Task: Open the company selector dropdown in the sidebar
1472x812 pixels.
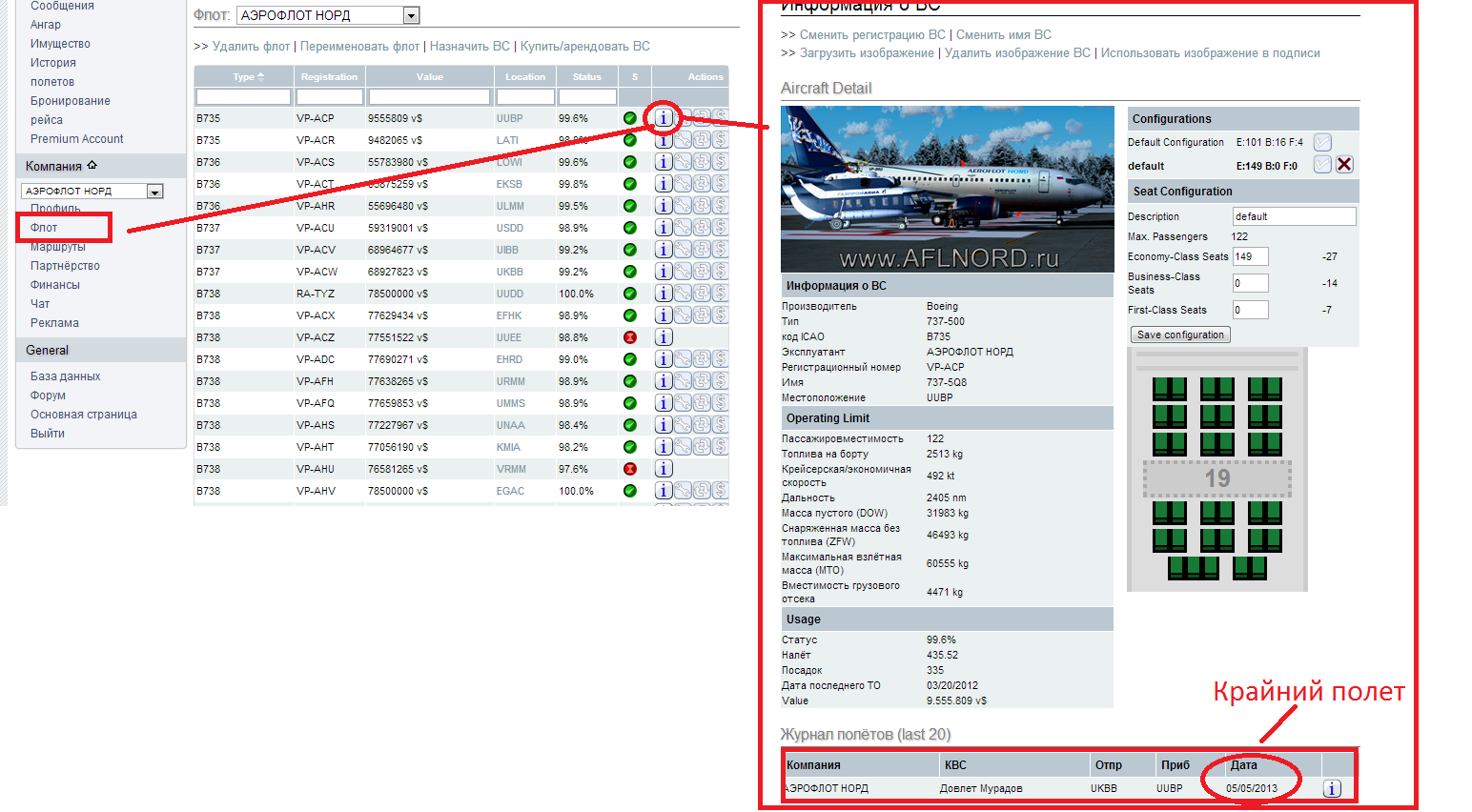Action: coord(92,192)
